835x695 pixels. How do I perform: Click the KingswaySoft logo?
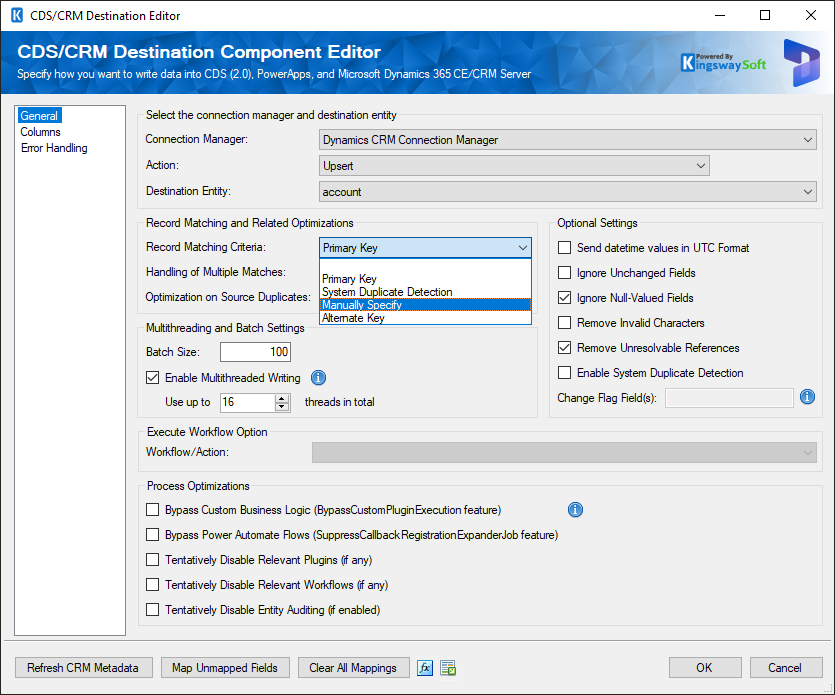pyautogui.click(x=723, y=63)
